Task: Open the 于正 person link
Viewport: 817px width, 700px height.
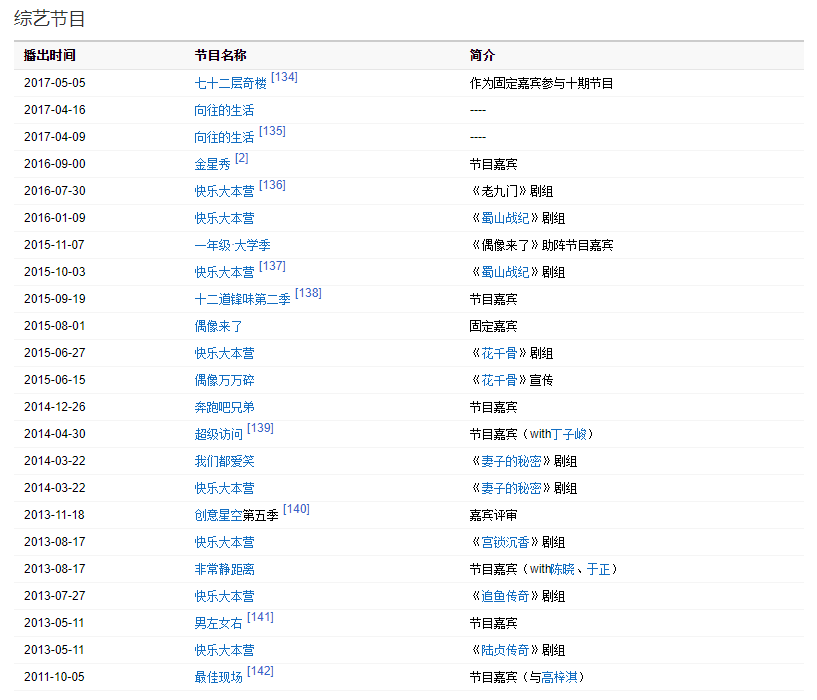Action: coord(598,569)
